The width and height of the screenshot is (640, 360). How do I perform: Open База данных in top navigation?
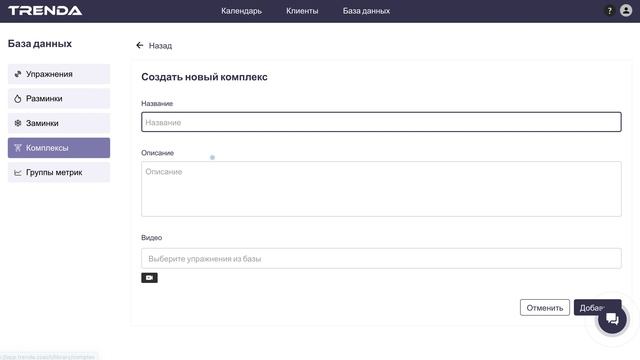(x=366, y=11)
